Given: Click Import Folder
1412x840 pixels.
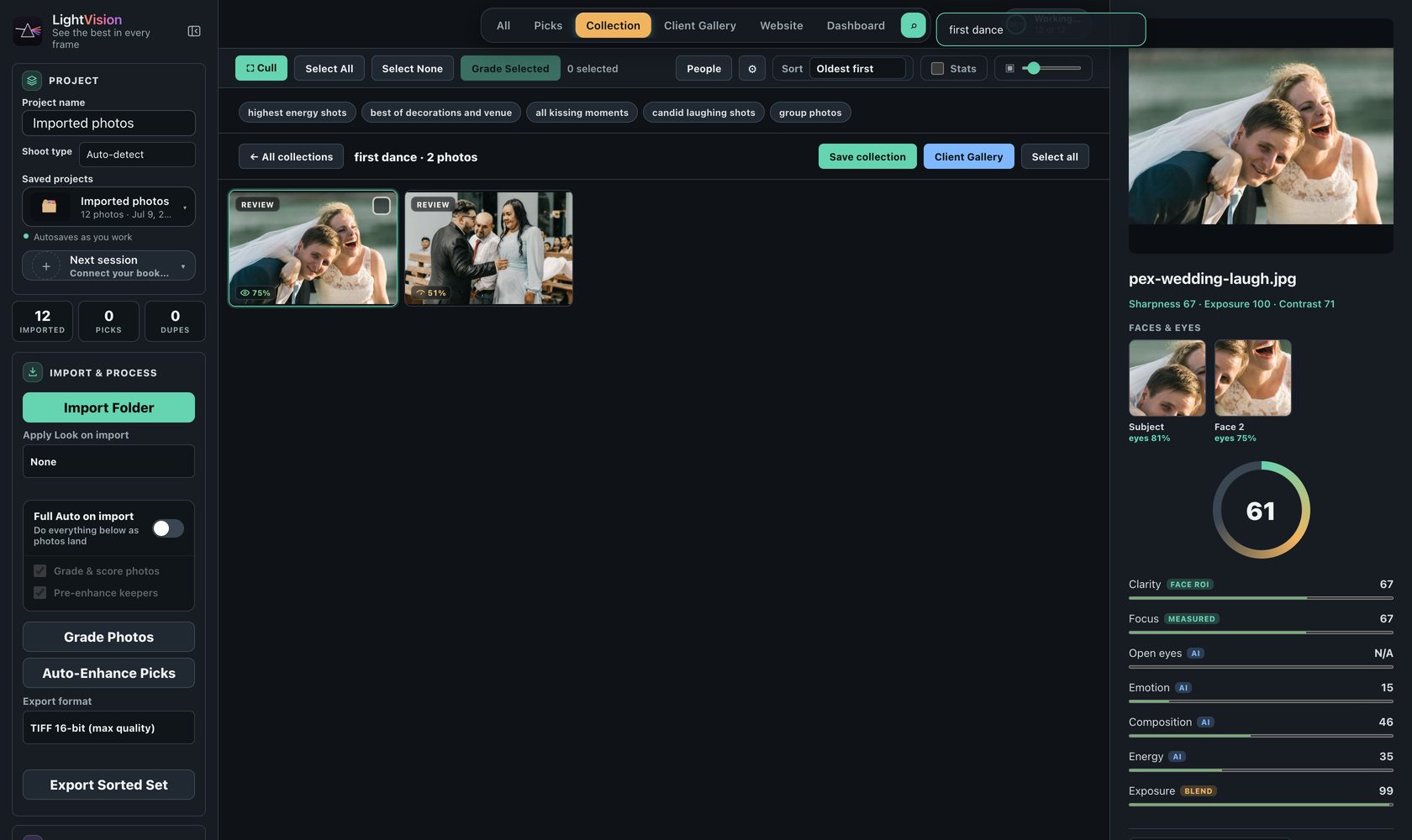Looking at the screenshot, I should (x=108, y=407).
